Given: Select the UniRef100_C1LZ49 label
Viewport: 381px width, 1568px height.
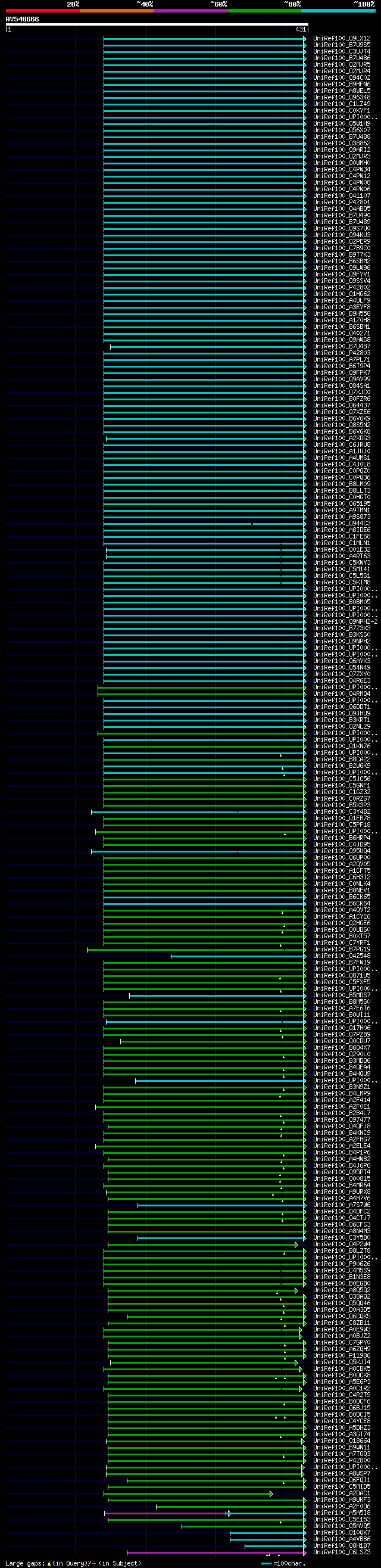Looking at the screenshot, I should 342,104.
